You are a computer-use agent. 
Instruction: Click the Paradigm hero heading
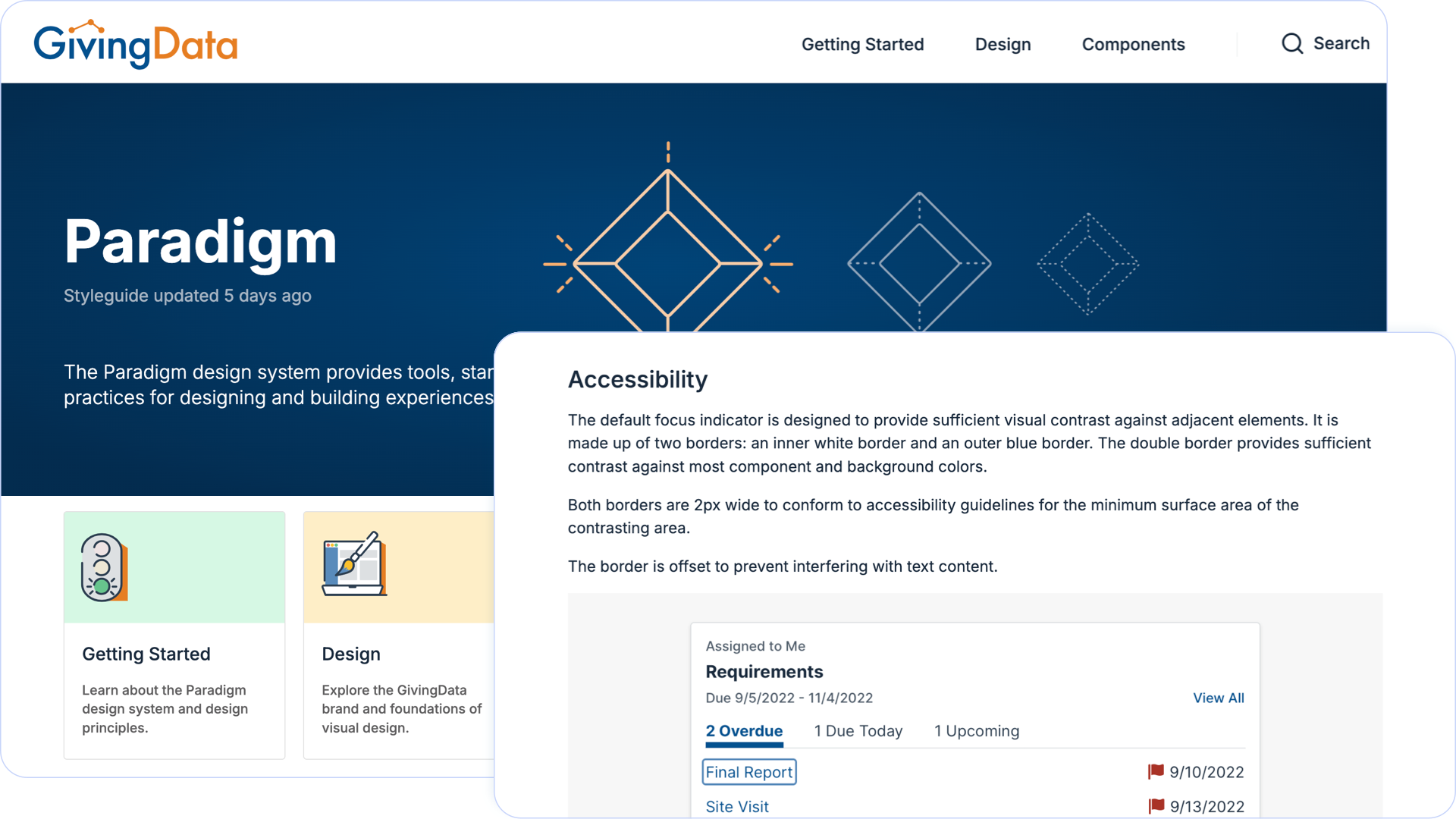200,243
